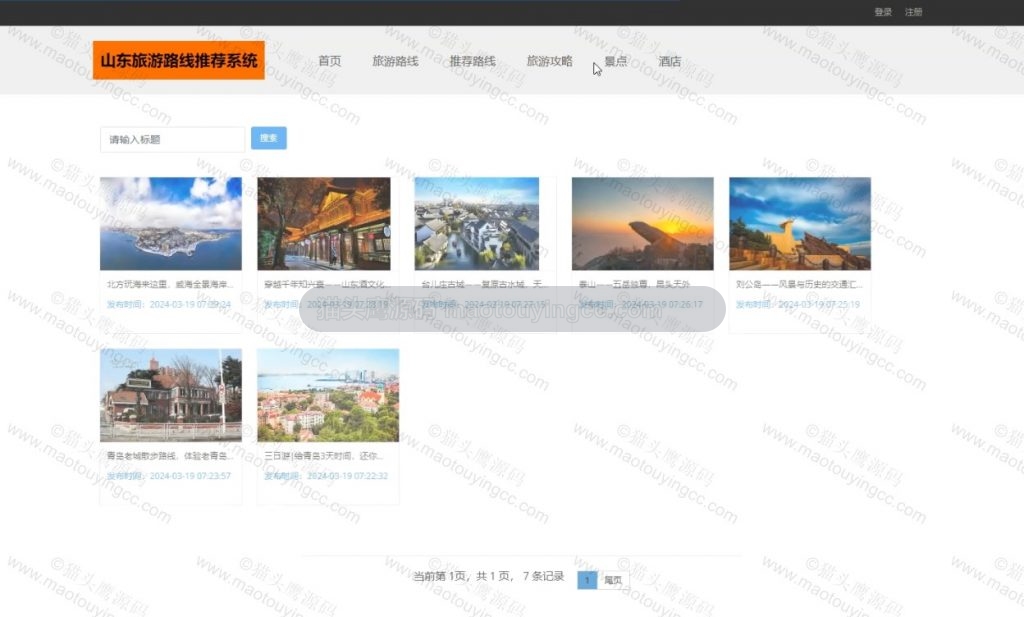The image size is (1024, 617).
Task: Click publish time 2024-03-19 07:22:32
Action: tap(326, 476)
